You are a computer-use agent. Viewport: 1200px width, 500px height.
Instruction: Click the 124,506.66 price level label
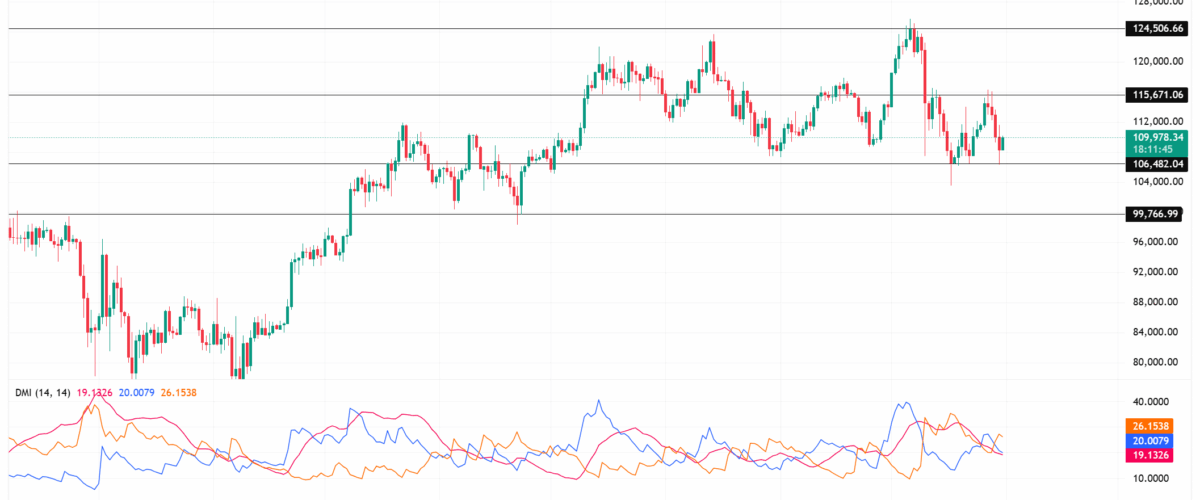click(1155, 29)
